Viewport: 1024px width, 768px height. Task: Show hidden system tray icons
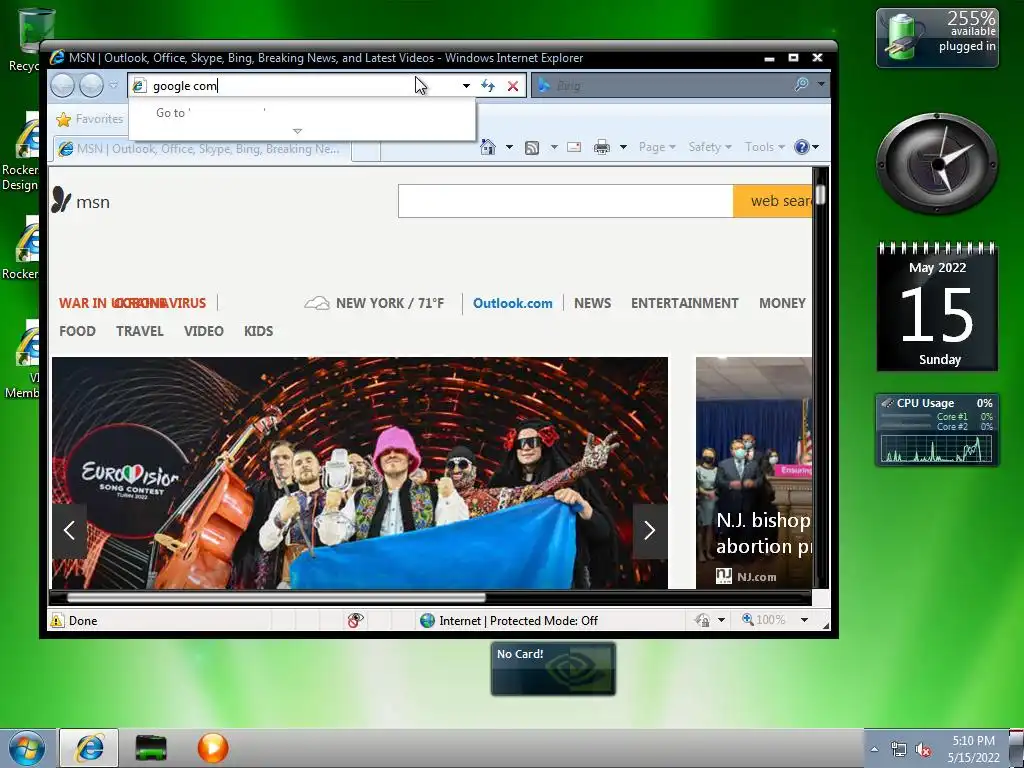pyautogui.click(x=875, y=750)
